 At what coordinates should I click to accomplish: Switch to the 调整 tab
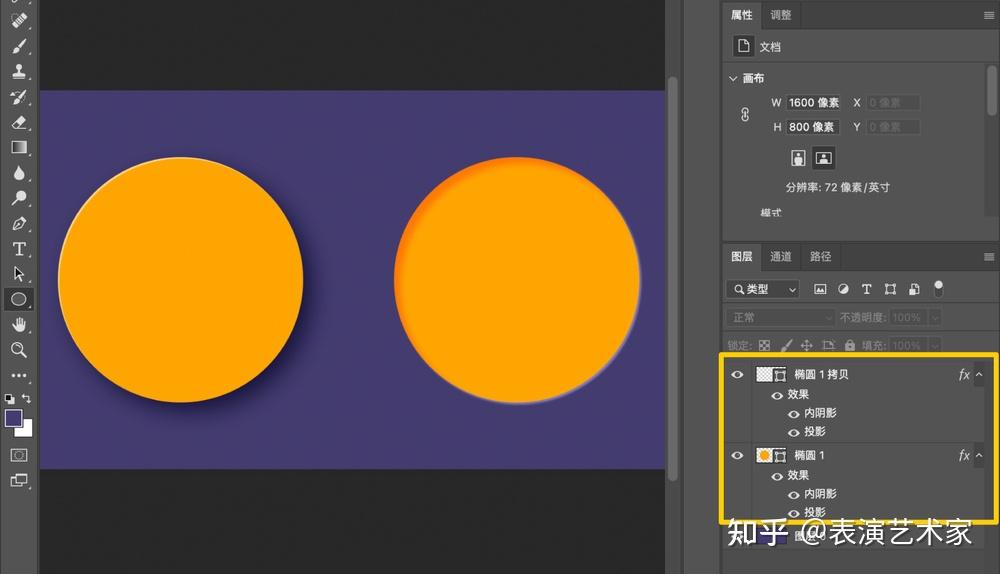pos(781,15)
